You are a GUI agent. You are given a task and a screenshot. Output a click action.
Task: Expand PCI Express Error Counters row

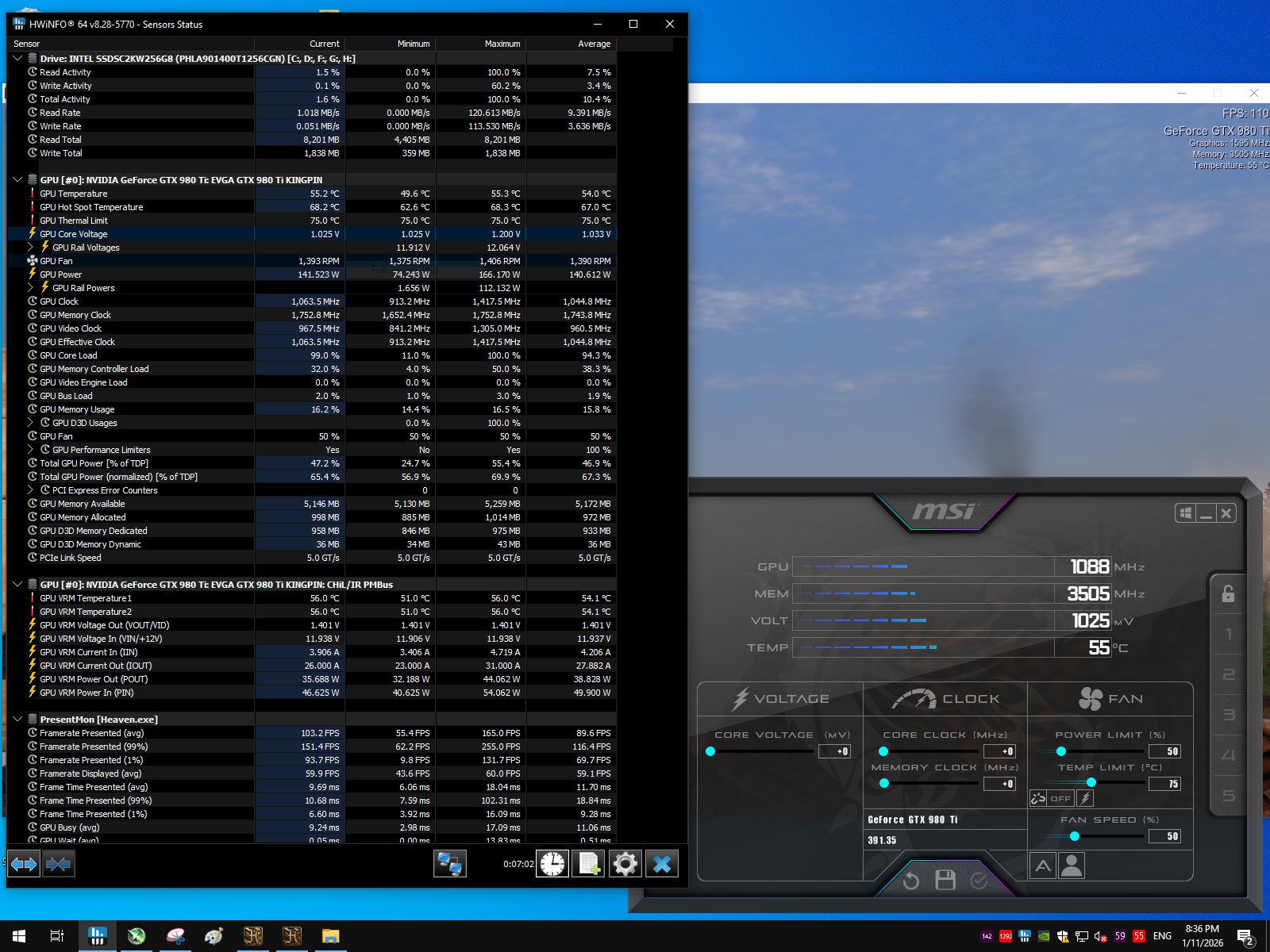point(30,489)
